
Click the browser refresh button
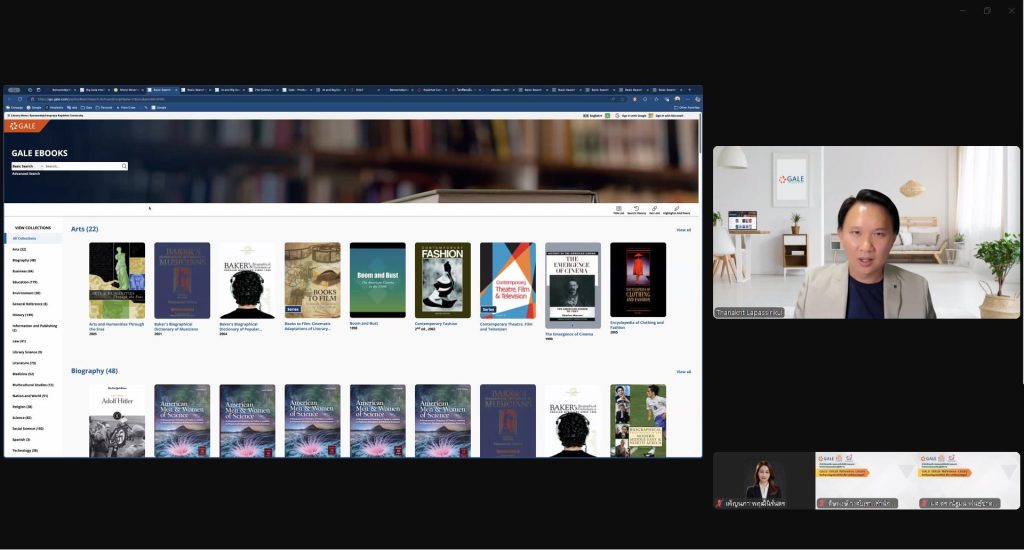tap(20, 99)
